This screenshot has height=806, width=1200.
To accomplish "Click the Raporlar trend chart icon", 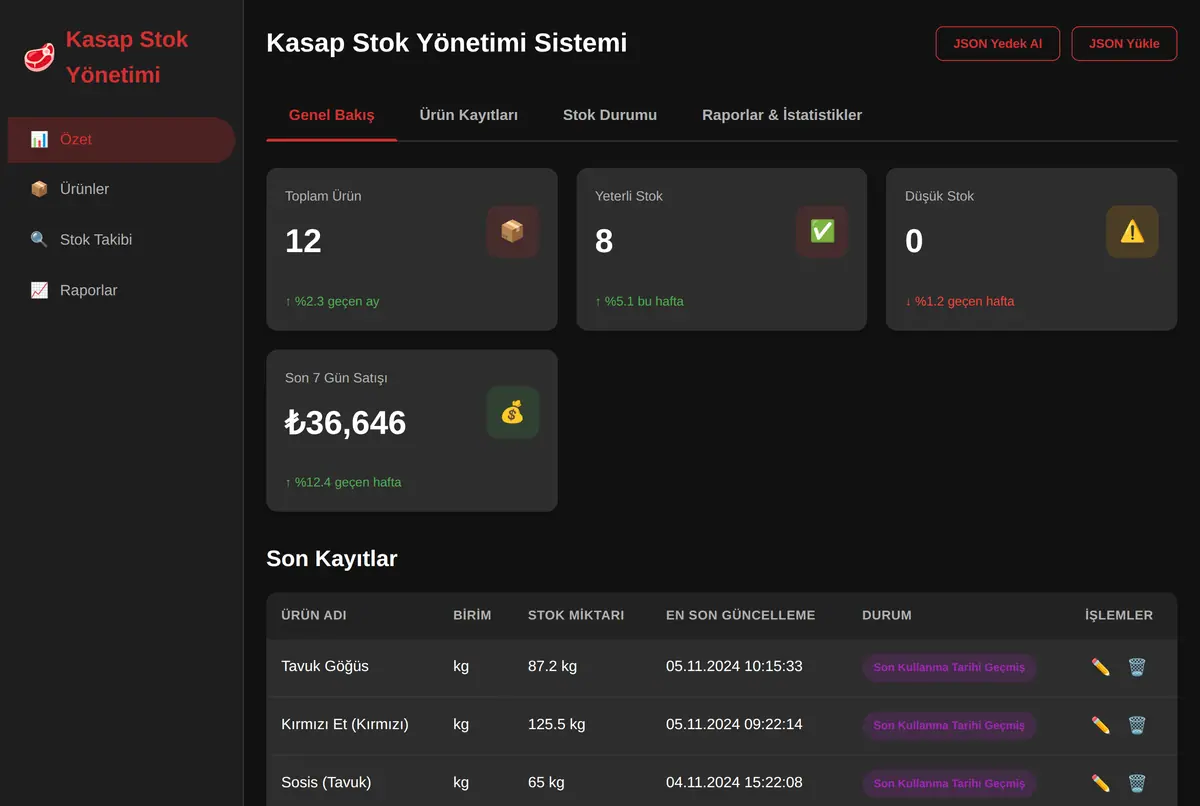I will tap(39, 290).
